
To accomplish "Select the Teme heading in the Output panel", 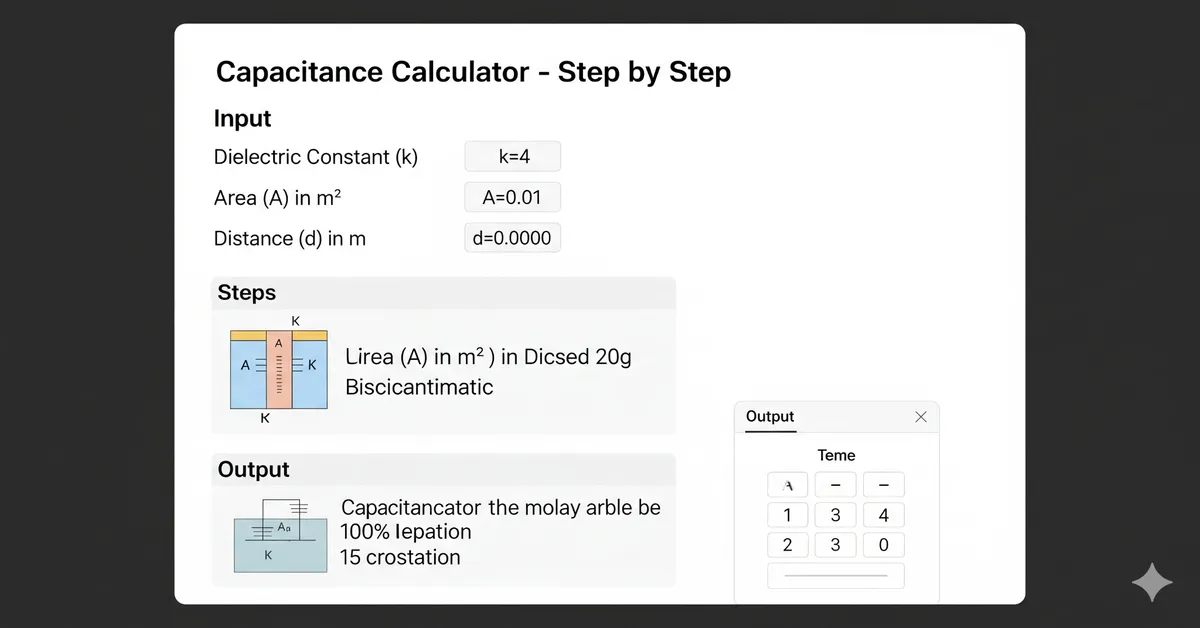I will [x=836, y=455].
